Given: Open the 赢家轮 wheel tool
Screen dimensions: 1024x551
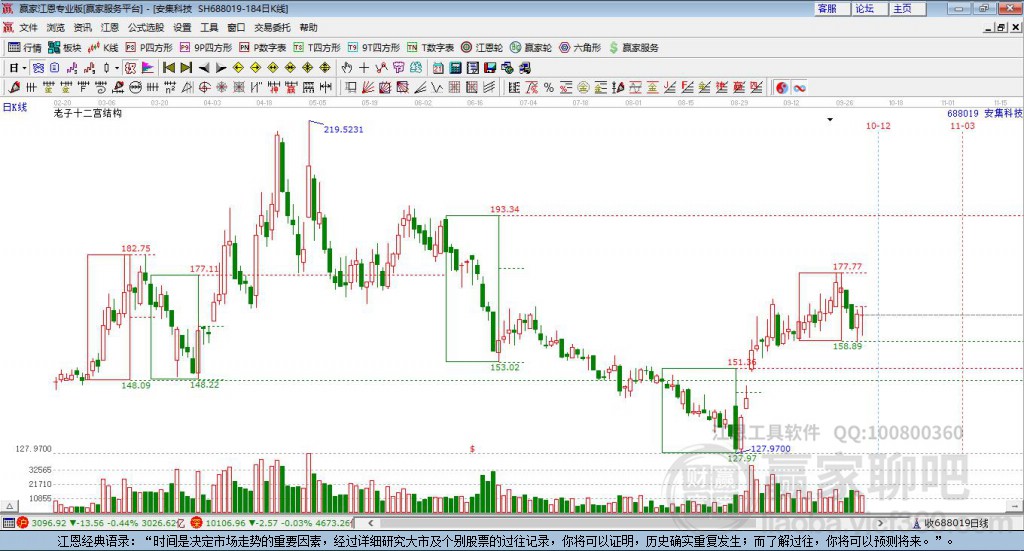Looking at the screenshot, I should click(530, 48).
